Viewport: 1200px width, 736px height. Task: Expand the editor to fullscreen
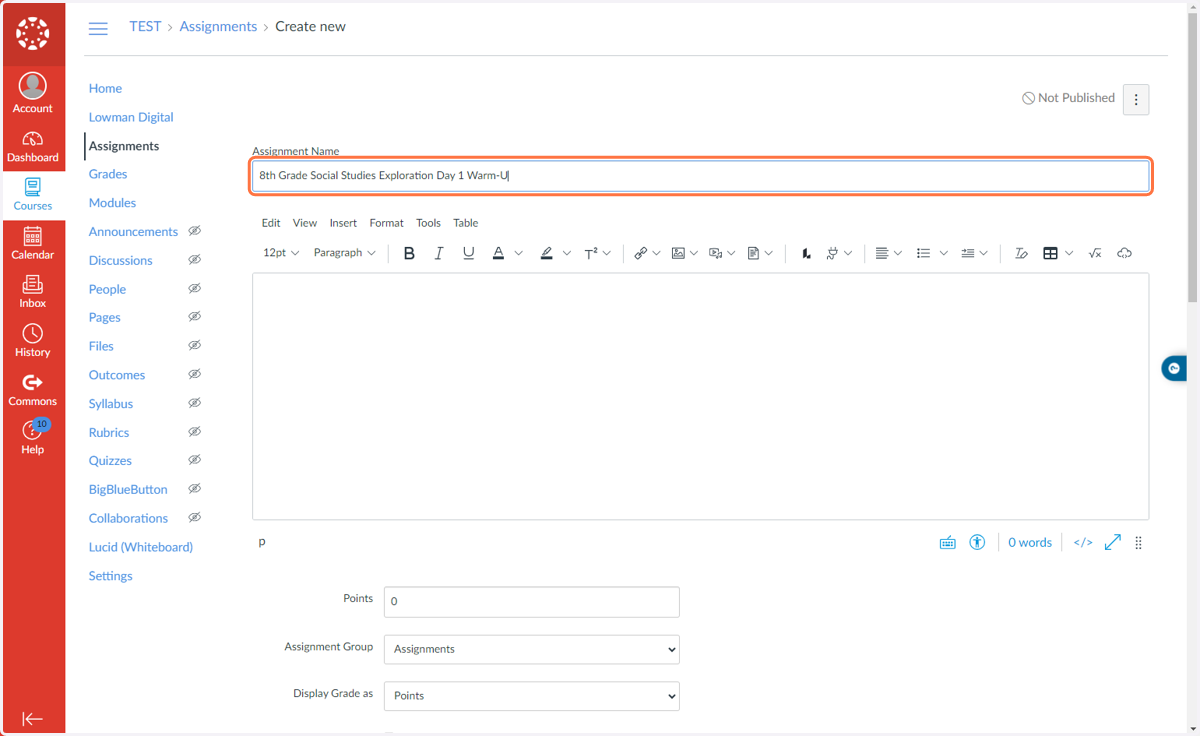click(1113, 542)
